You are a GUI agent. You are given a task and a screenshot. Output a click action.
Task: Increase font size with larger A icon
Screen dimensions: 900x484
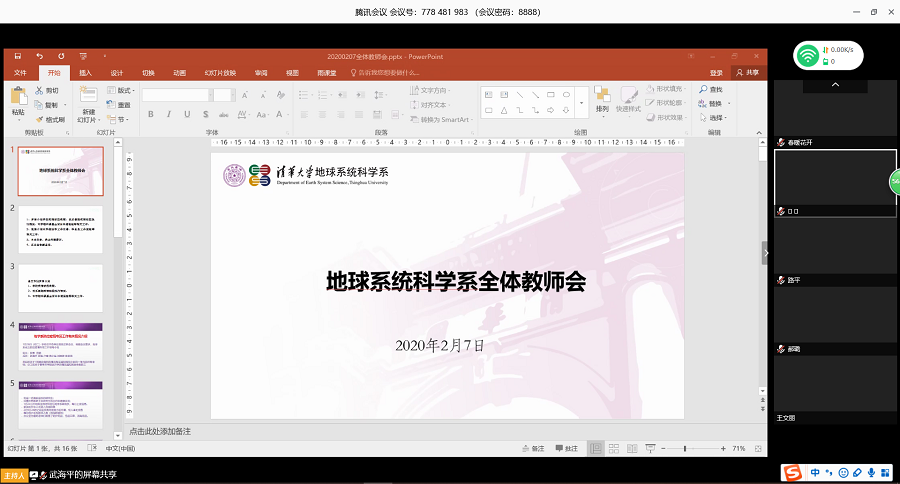[245, 95]
